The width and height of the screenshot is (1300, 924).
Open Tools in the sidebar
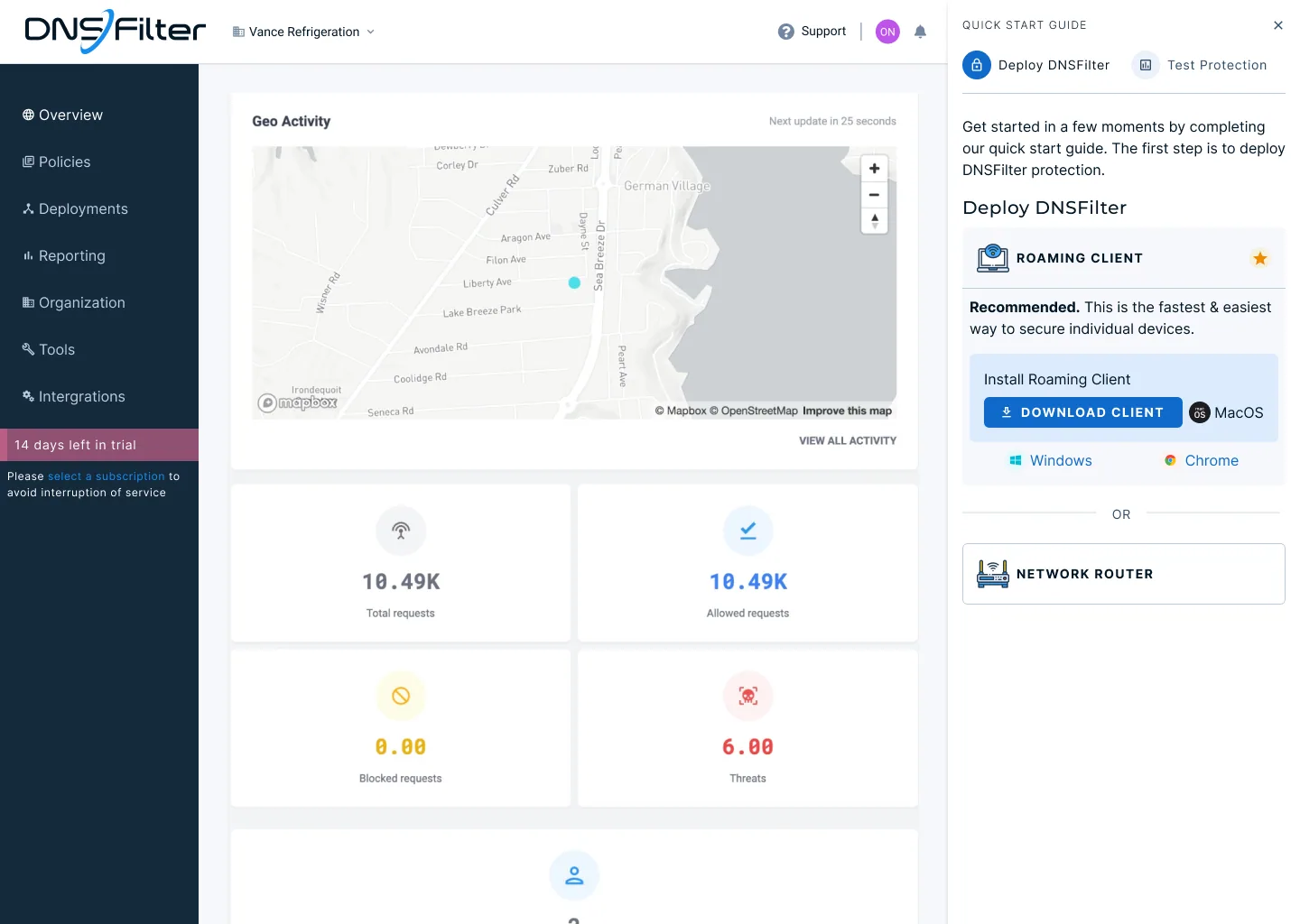[x=49, y=349]
